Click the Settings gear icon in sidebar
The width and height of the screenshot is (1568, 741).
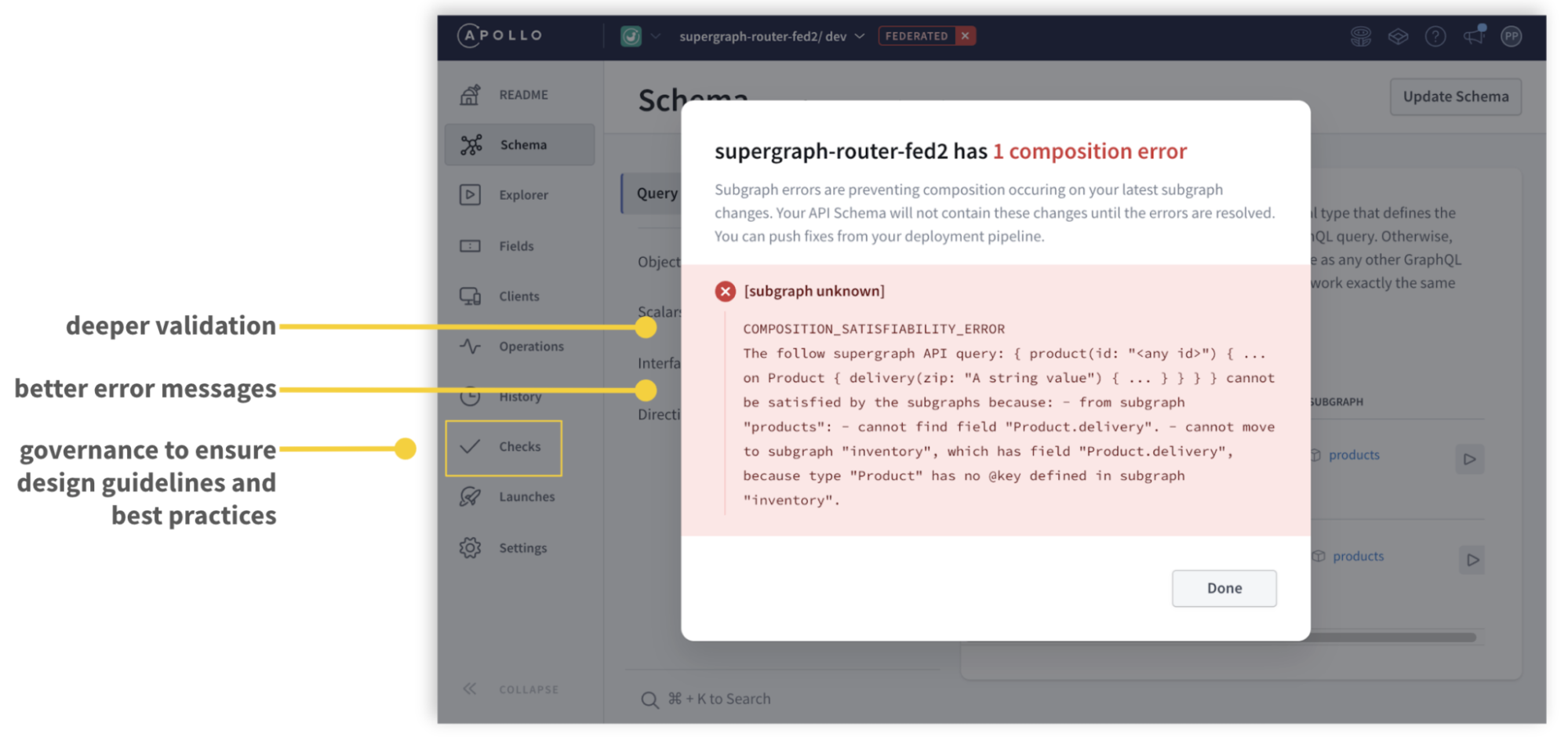[x=470, y=547]
